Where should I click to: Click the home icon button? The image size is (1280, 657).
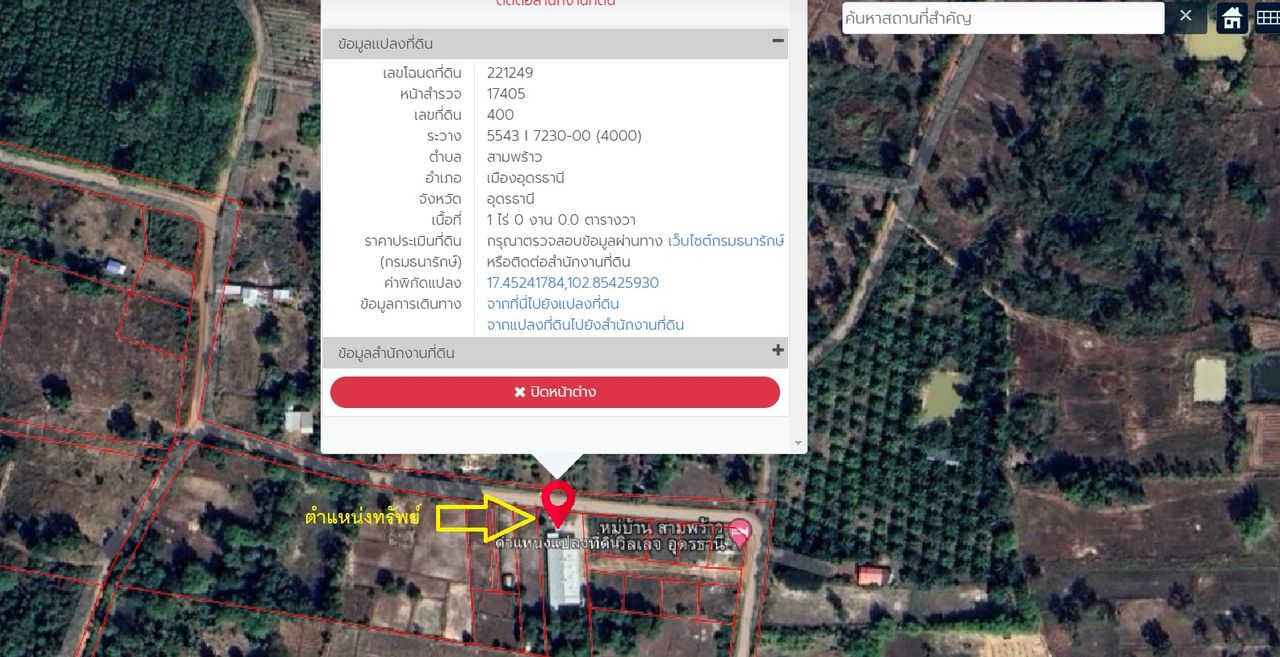(1232, 17)
